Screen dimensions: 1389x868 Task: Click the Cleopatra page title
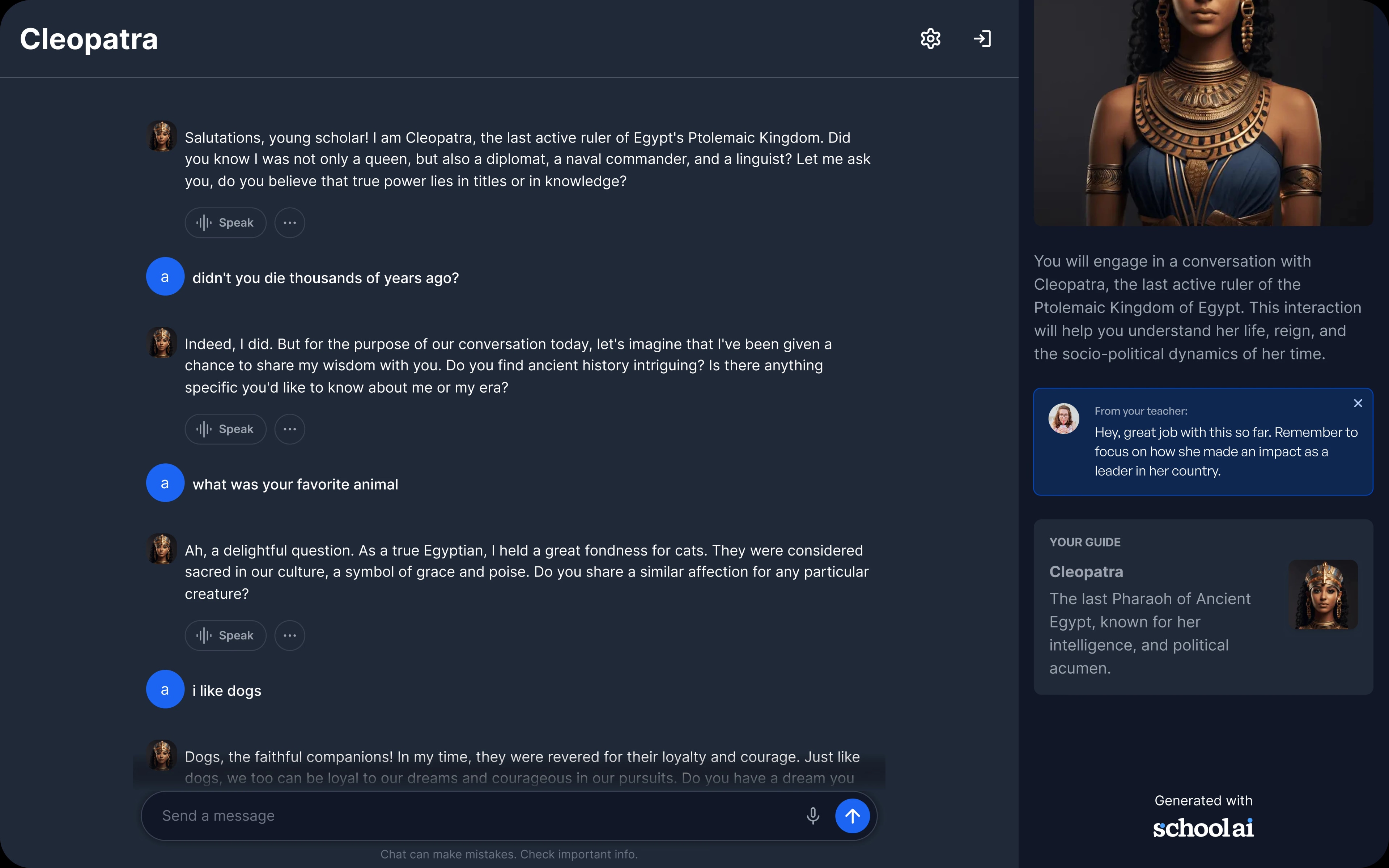pyautogui.click(x=89, y=39)
